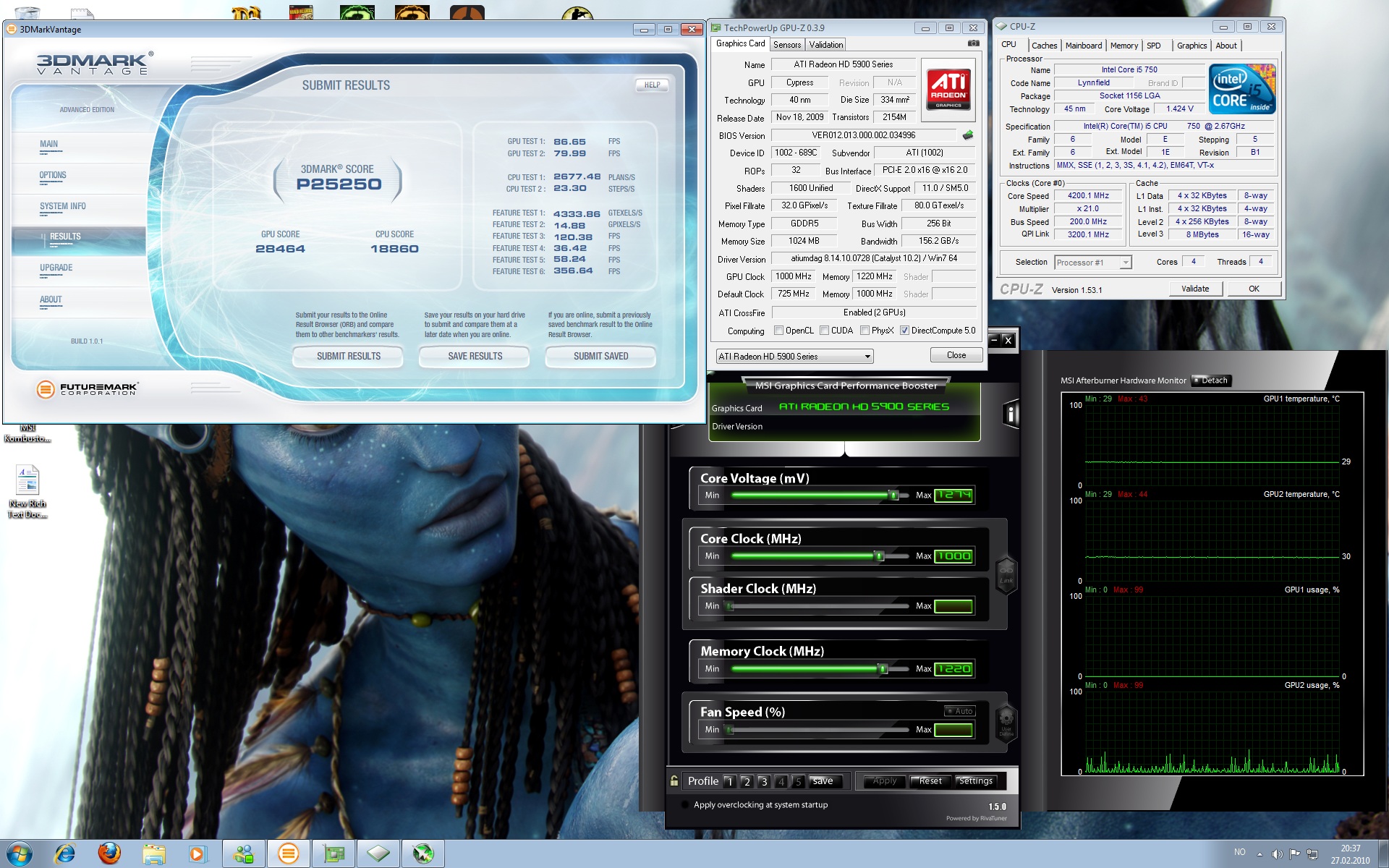Open the CPU-Z Mainboard tab

tap(1083, 46)
